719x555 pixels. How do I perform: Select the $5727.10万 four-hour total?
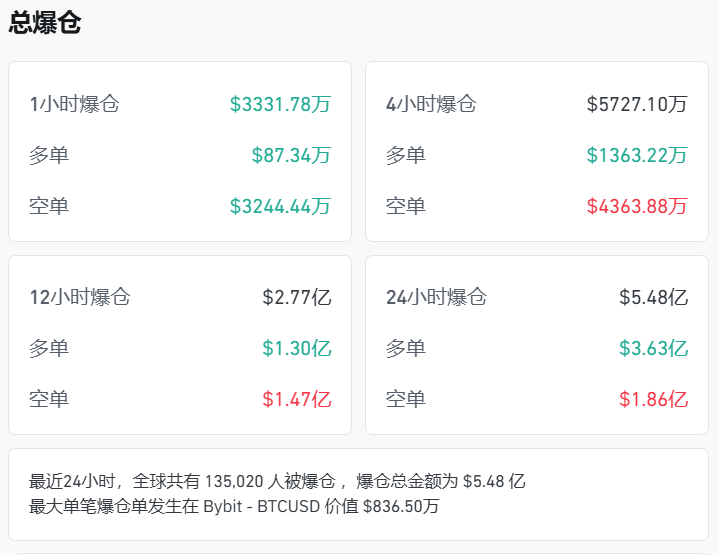click(x=637, y=104)
